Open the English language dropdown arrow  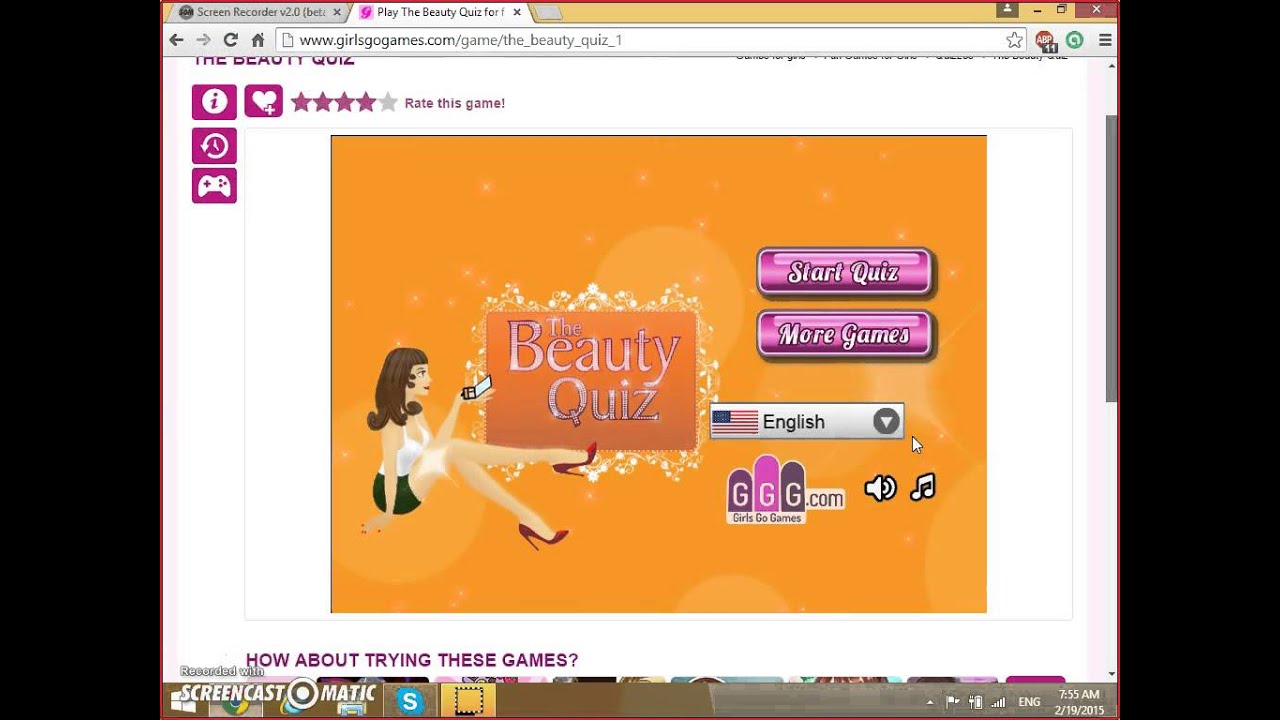886,422
